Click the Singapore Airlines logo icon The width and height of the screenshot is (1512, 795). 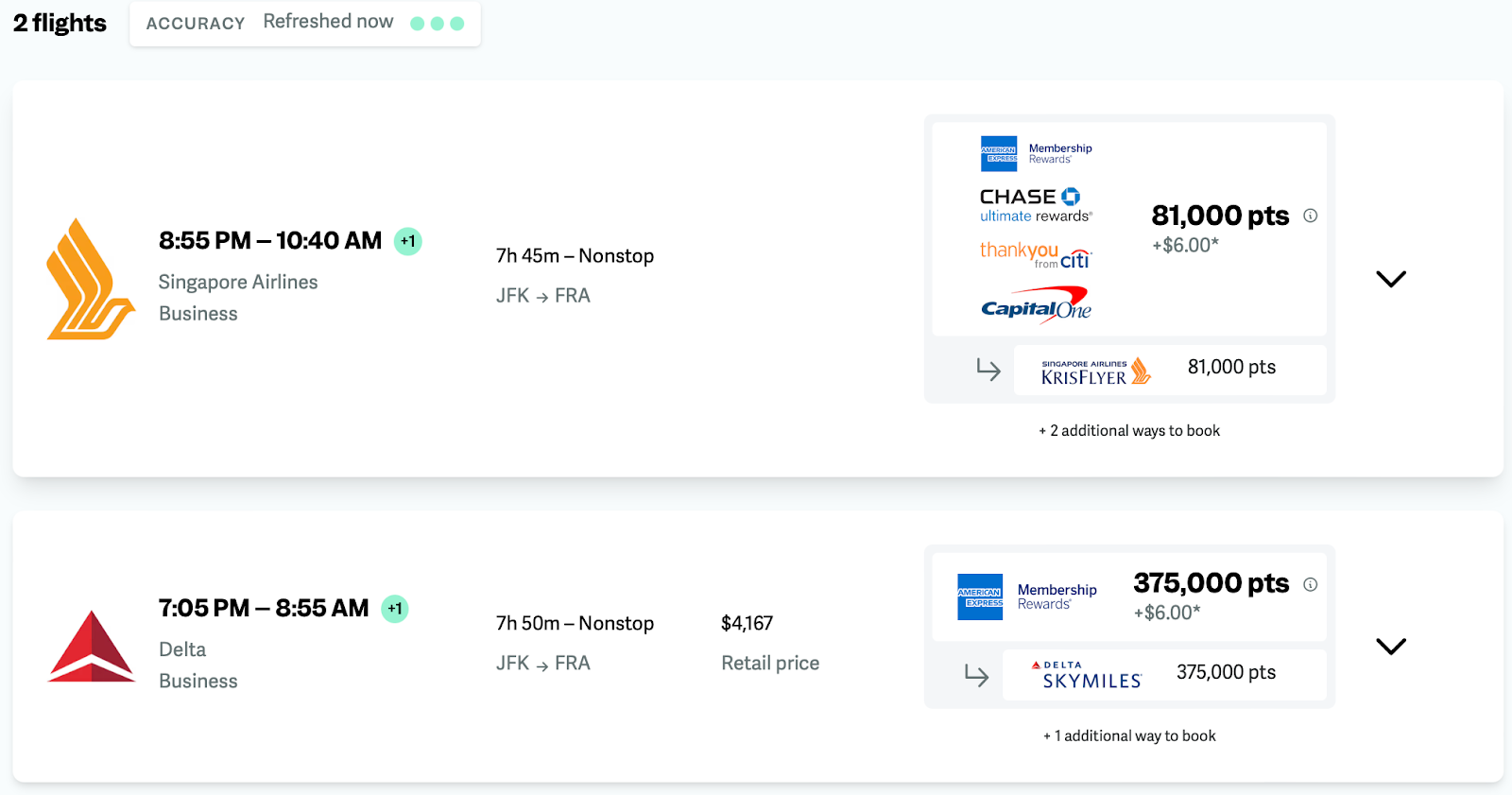pos(89,279)
